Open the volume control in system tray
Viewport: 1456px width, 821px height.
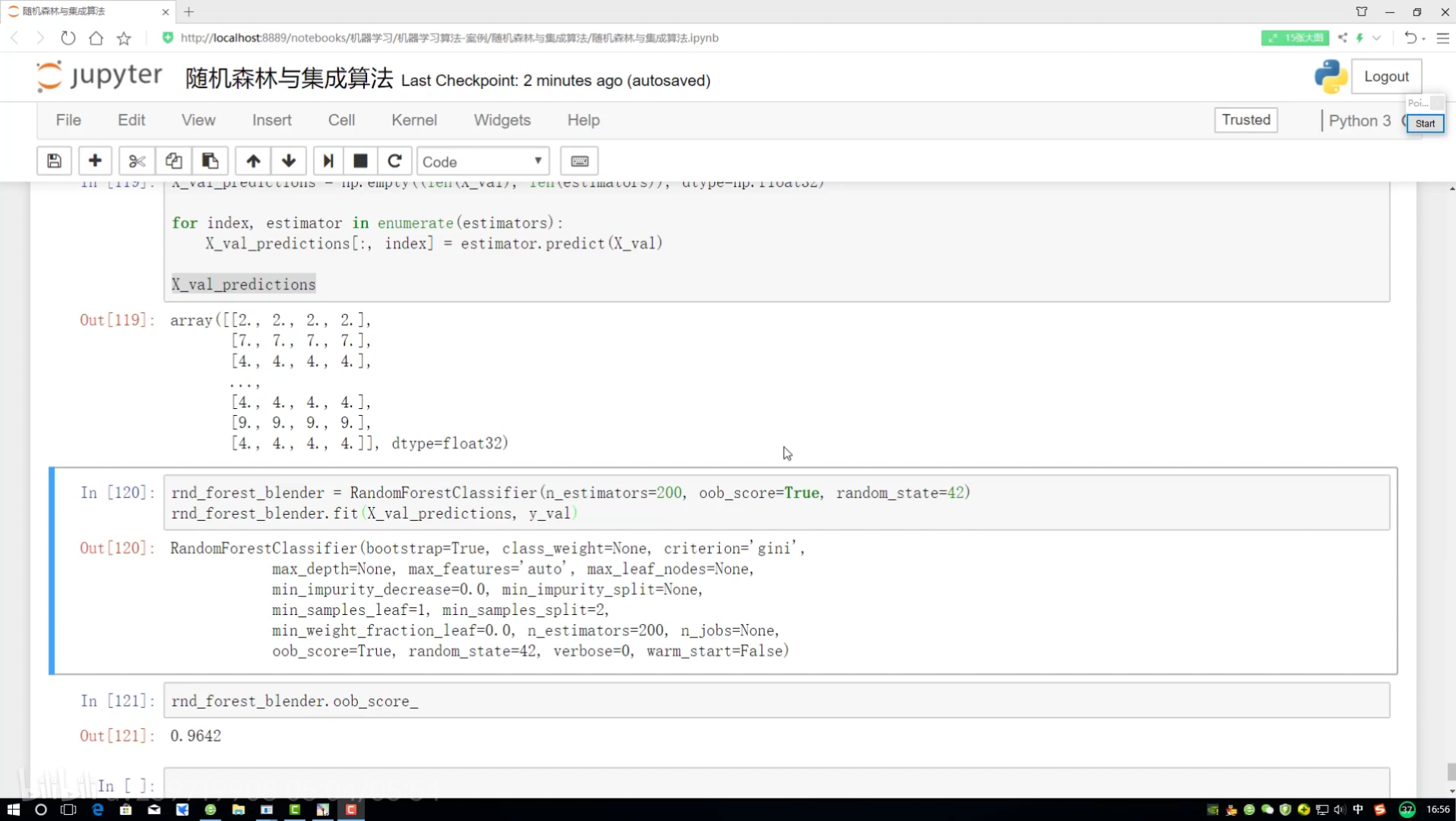[x=1340, y=810]
